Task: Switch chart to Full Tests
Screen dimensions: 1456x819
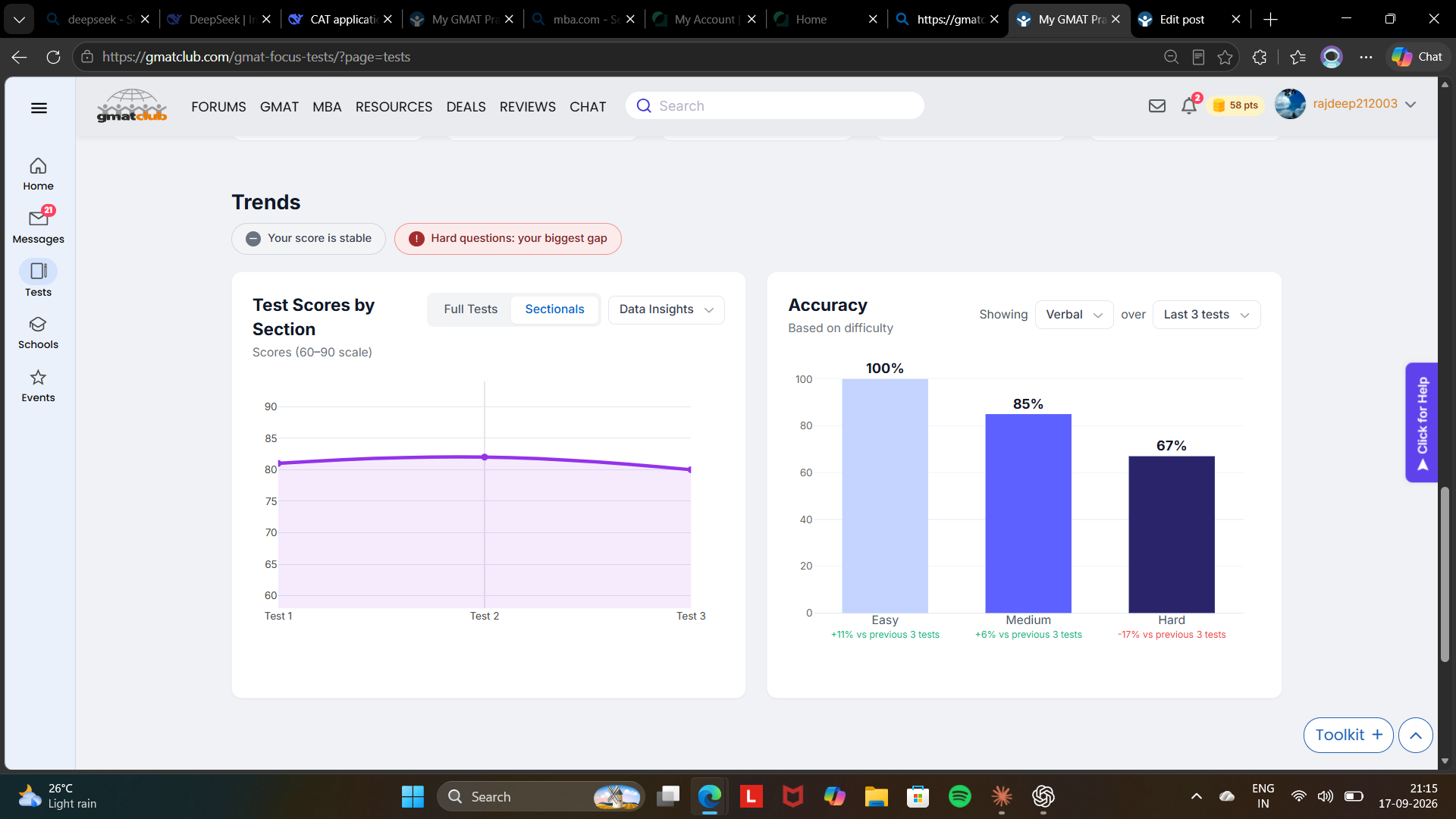Action: tap(470, 309)
